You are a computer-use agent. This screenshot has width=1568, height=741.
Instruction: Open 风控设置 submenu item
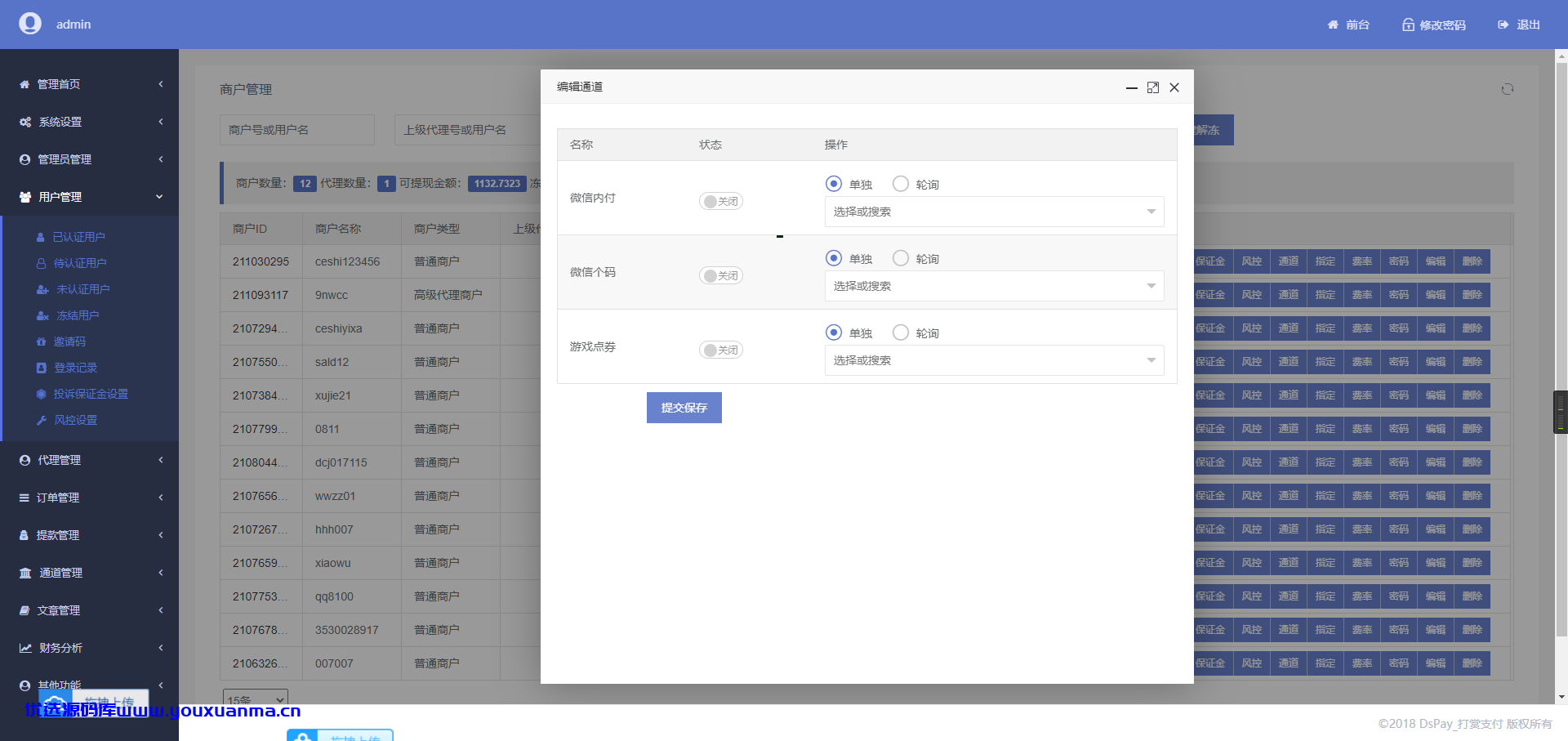pyautogui.click(x=75, y=420)
